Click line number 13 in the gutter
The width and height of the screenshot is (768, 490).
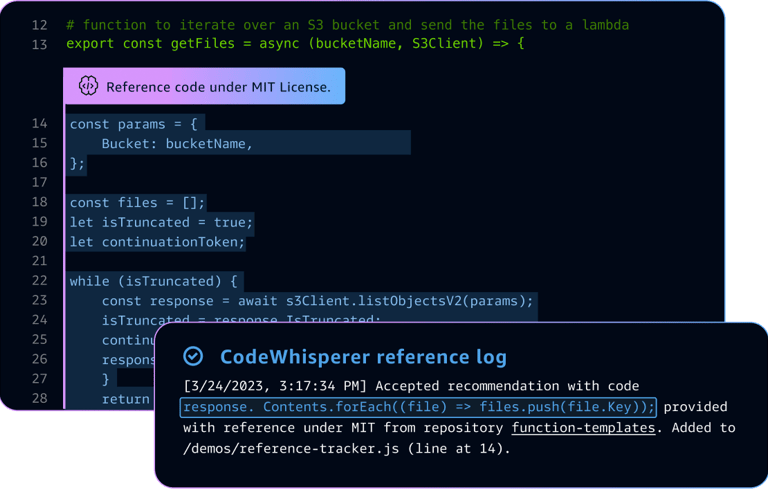click(x=40, y=45)
